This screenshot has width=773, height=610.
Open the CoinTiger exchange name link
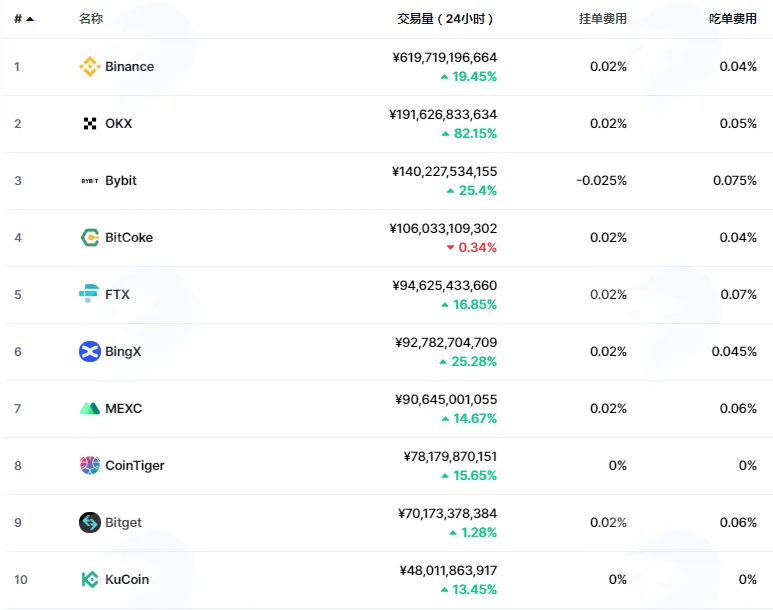point(135,466)
